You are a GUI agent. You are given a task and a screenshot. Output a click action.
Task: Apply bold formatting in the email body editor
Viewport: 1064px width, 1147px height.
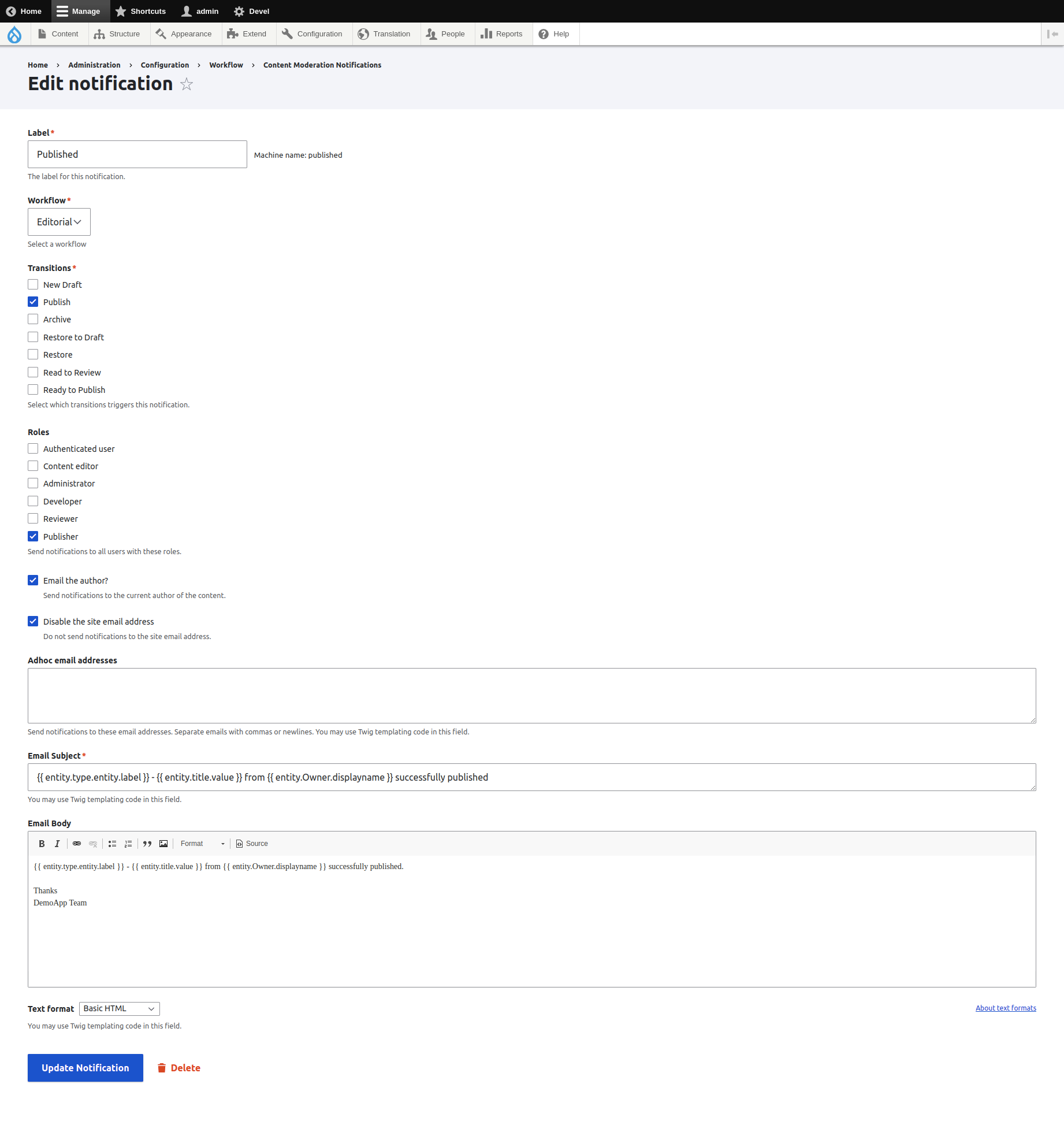pyautogui.click(x=42, y=844)
